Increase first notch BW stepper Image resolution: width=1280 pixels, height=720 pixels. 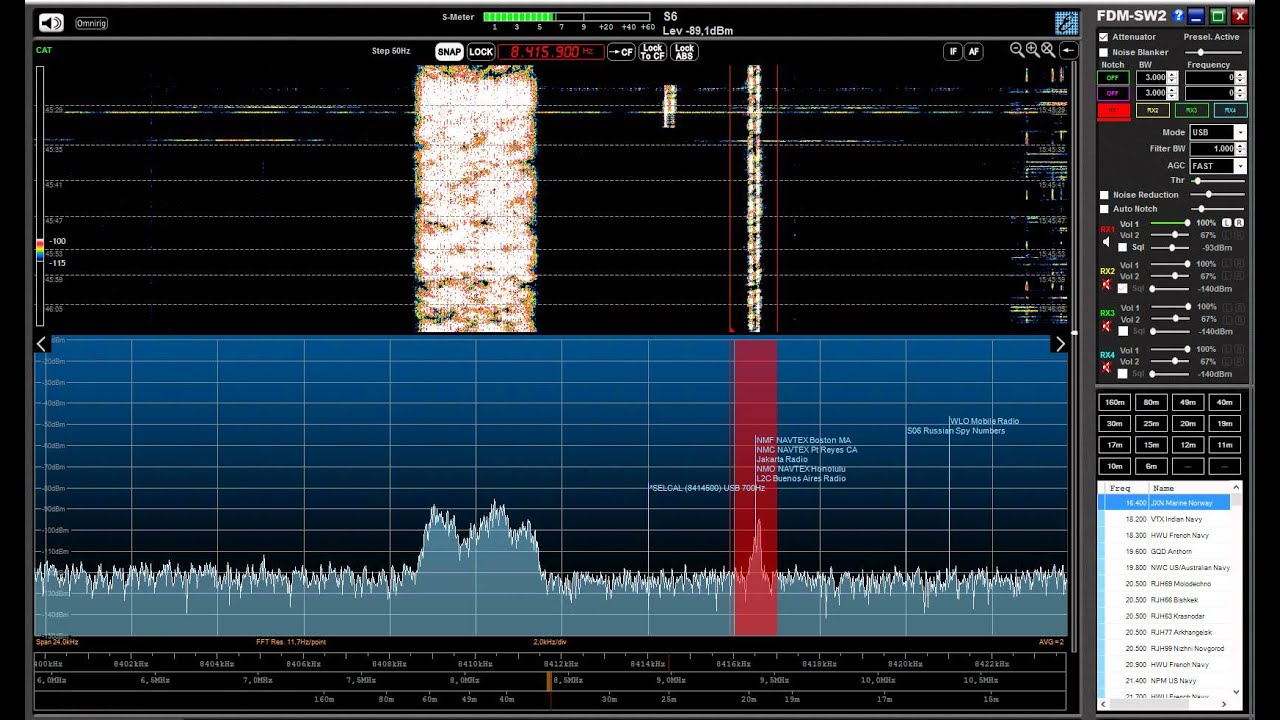1174,75
